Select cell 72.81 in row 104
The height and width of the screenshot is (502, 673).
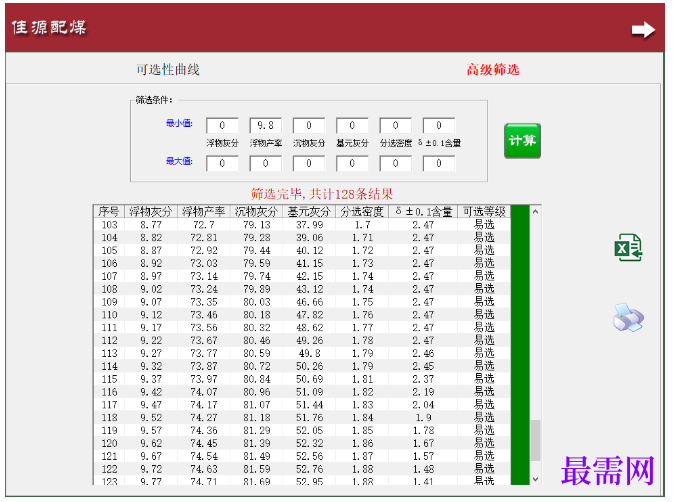pos(203,237)
